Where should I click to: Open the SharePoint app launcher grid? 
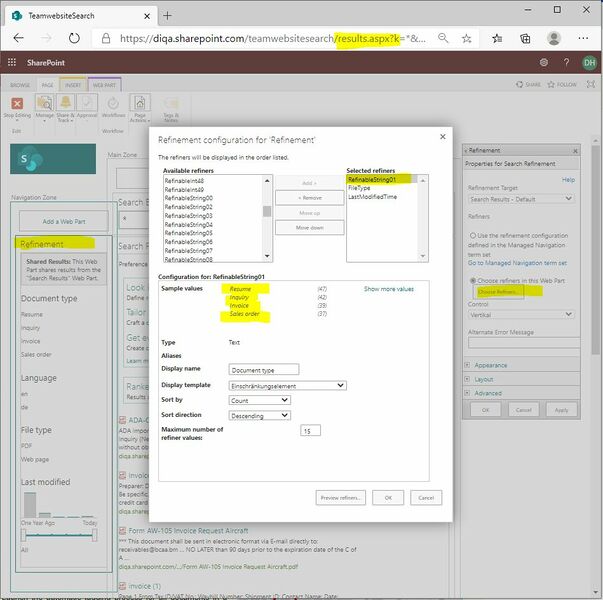pos(12,61)
